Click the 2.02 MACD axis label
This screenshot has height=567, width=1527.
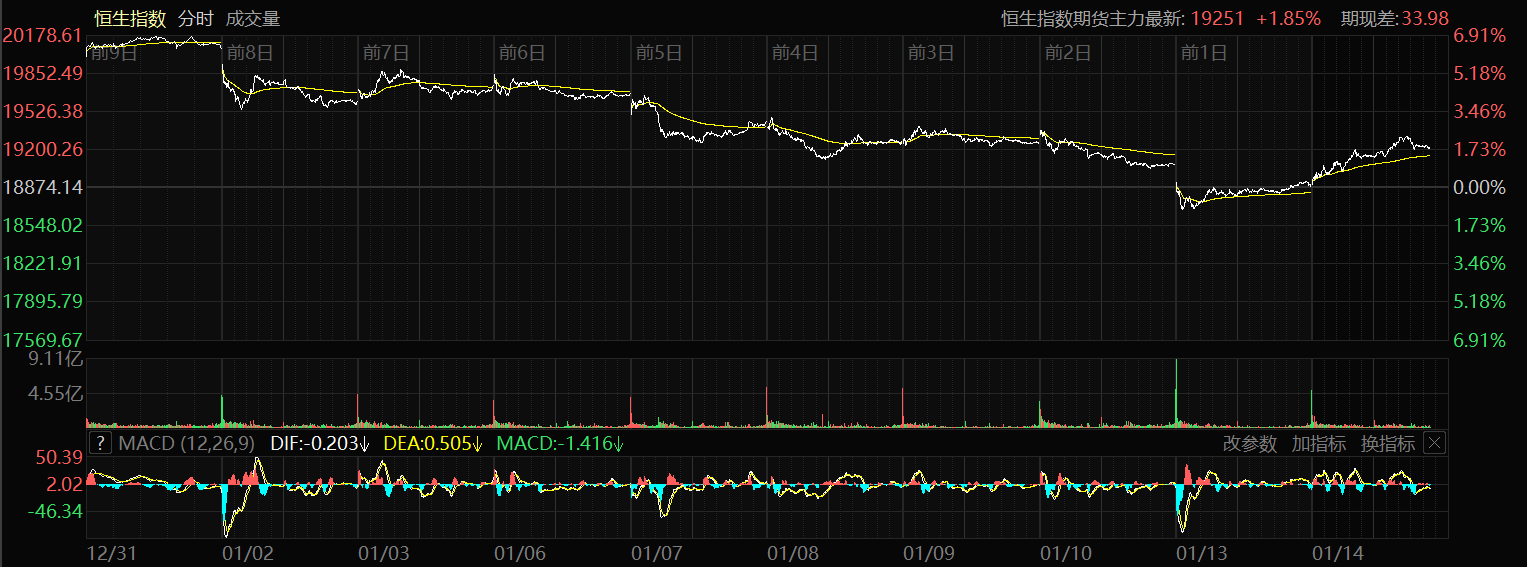pyautogui.click(x=65, y=484)
